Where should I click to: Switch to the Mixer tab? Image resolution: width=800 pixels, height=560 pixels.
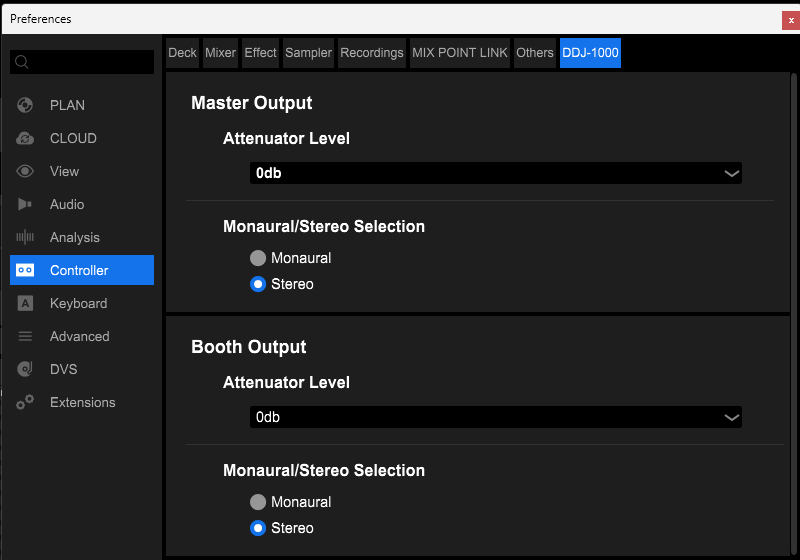click(x=220, y=53)
